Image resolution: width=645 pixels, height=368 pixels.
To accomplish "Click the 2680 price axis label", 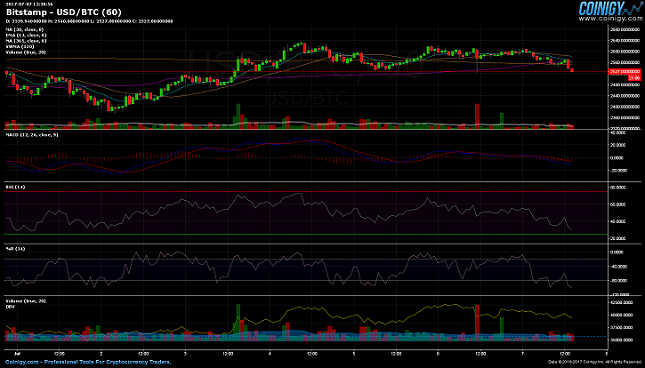I will tap(626, 30).
